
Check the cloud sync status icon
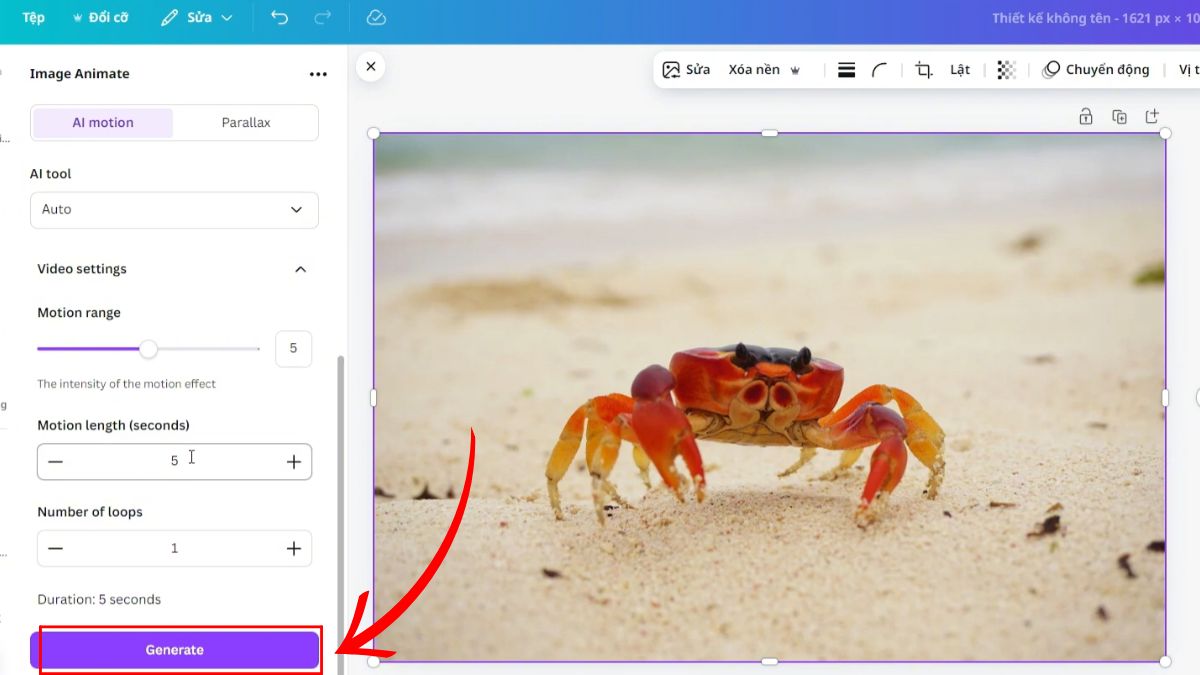[375, 17]
